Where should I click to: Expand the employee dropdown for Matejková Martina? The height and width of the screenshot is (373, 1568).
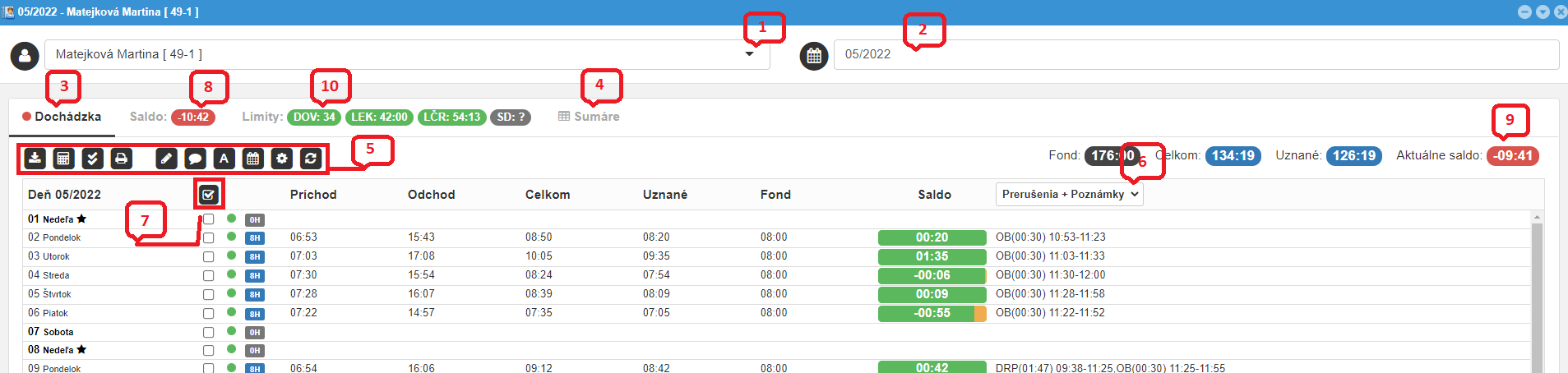click(x=749, y=54)
